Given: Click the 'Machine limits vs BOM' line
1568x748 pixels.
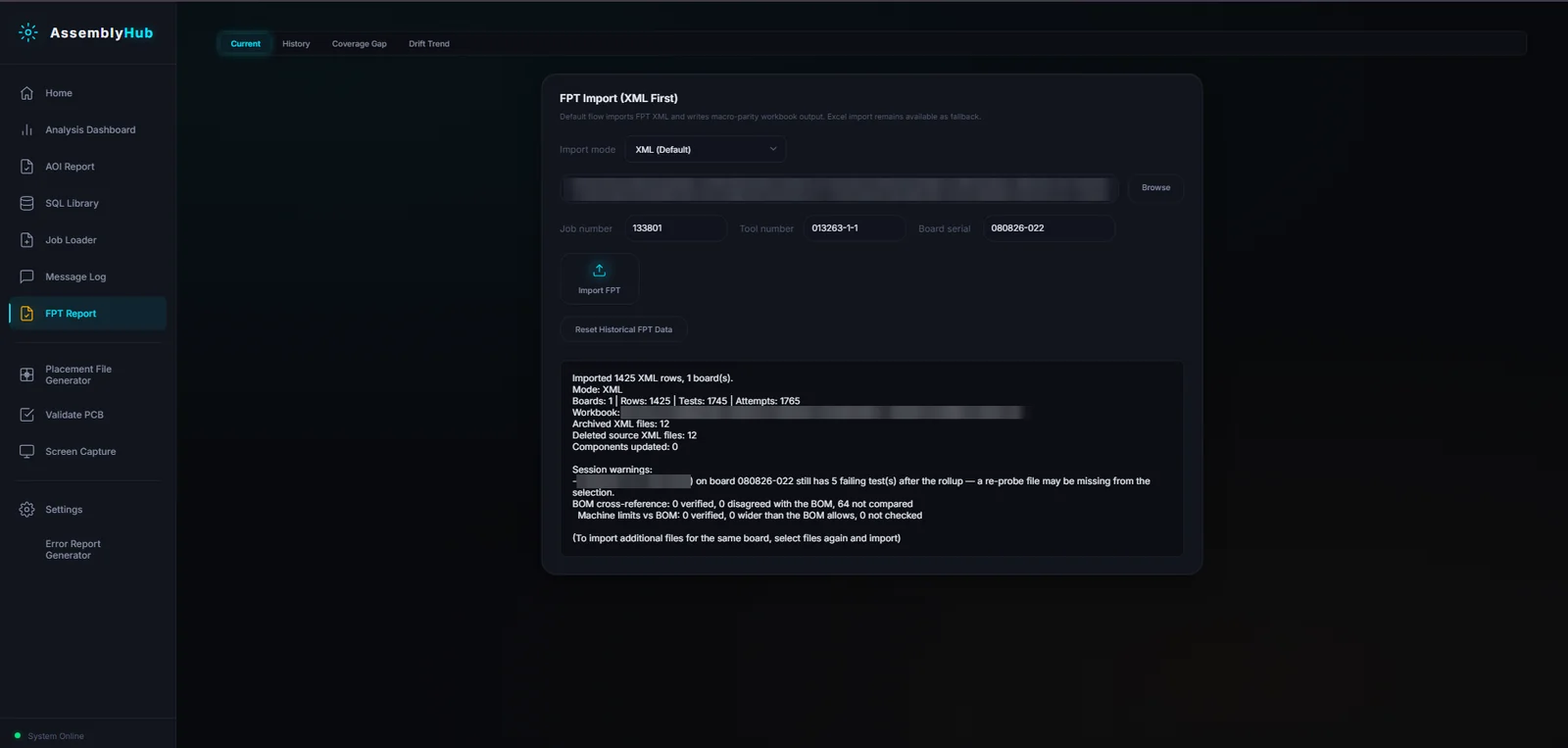Looking at the screenshot, I should coord(750,516).
